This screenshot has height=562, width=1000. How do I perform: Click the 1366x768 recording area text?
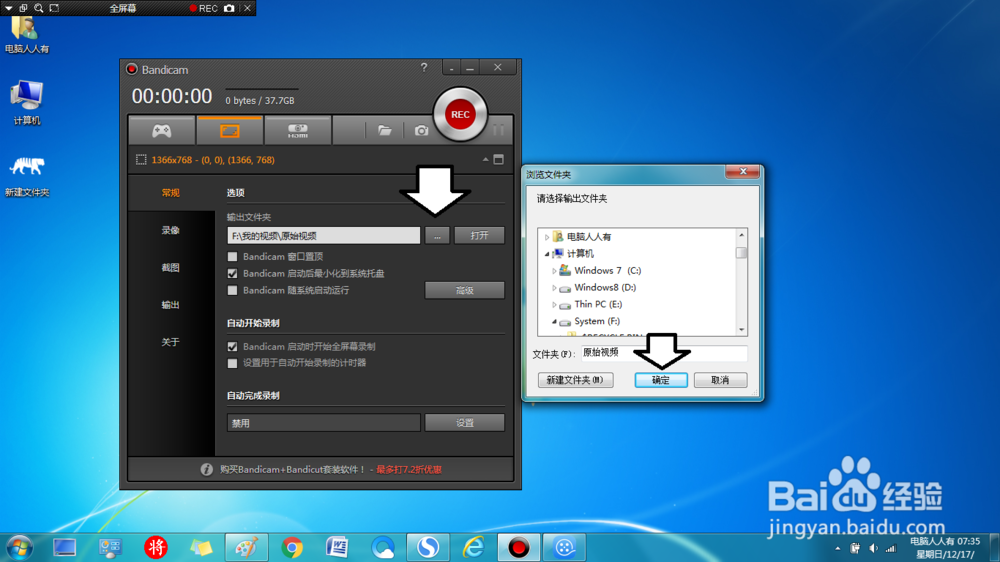213,160
